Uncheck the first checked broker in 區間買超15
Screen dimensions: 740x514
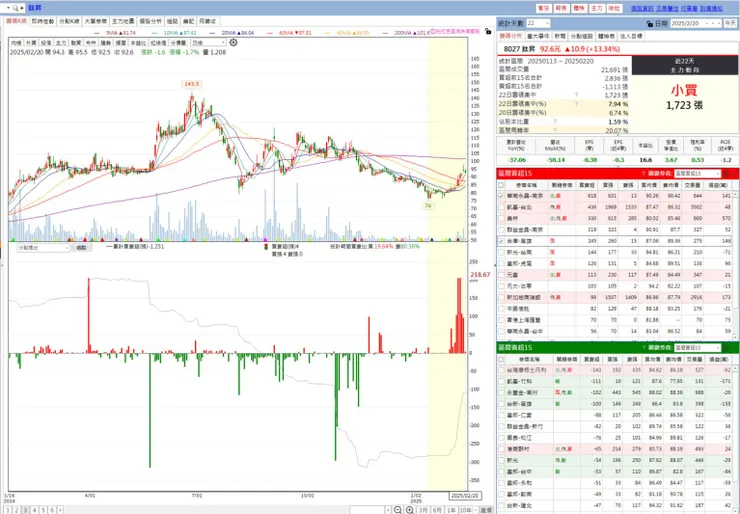coord(501,196)
